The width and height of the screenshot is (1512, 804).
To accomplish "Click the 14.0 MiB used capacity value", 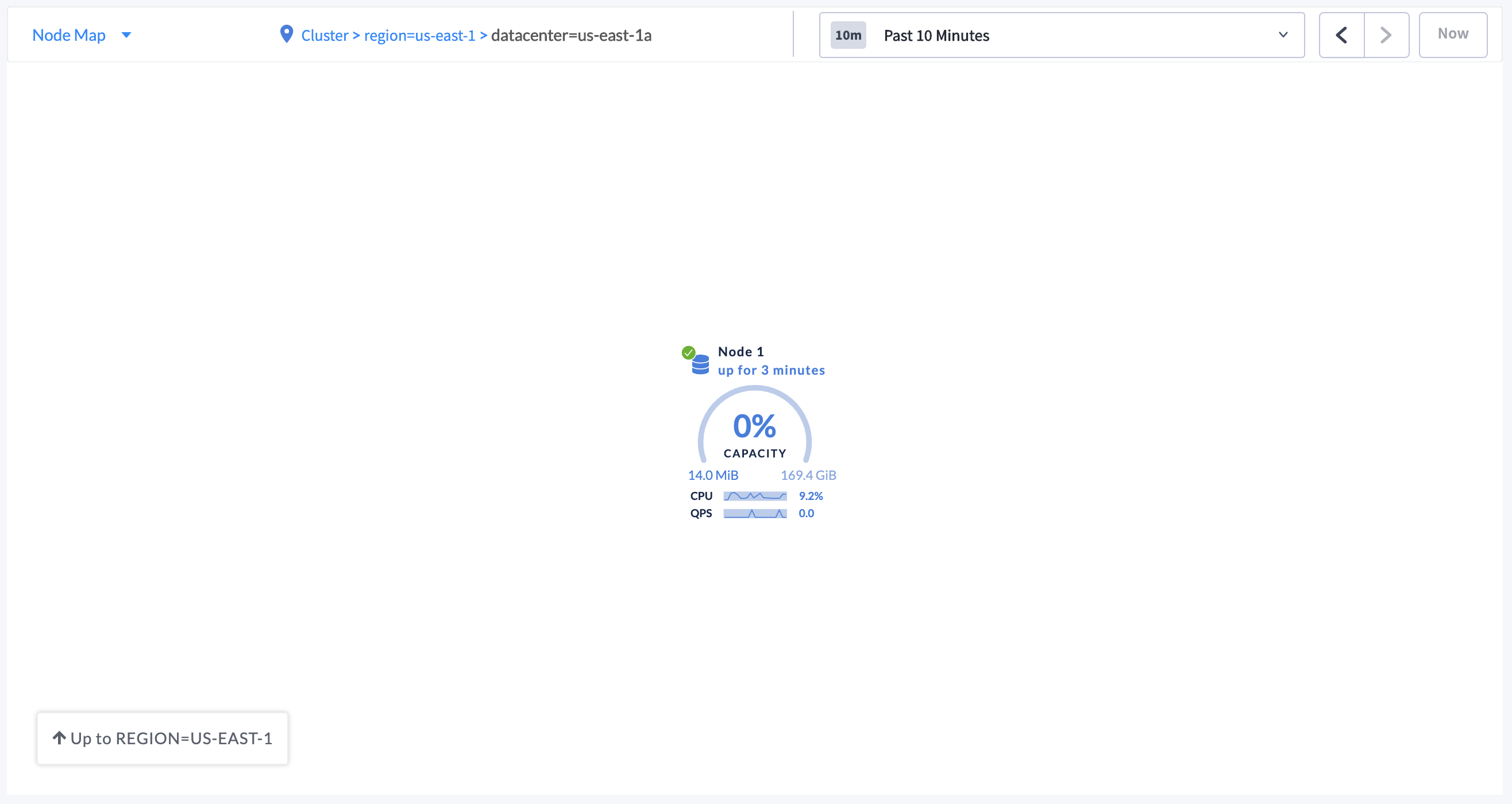I will [x=712, y=475].
